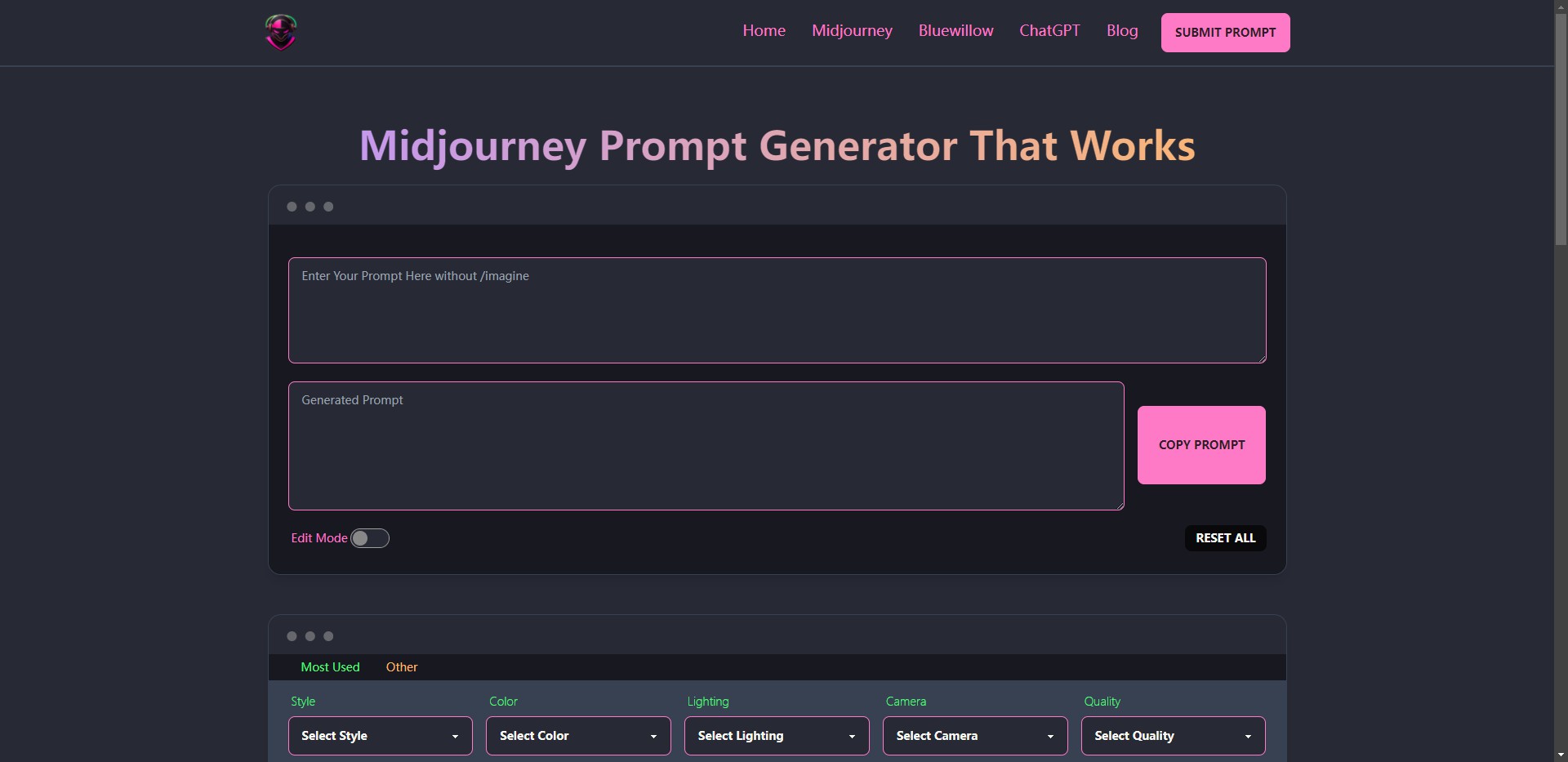Open the Select Quality dropdown
This screenshot has width=1568, height=762.
(x=1173, y=736)
